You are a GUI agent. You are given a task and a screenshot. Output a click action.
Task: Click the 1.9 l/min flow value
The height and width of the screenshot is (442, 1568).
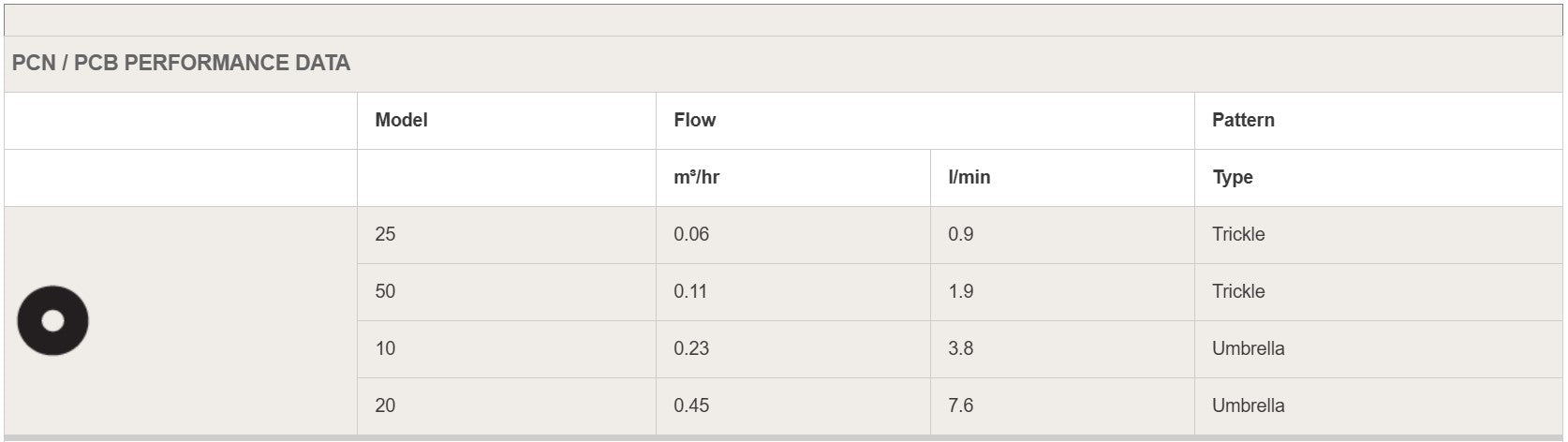pyautogui.click(x=960, y=291)
